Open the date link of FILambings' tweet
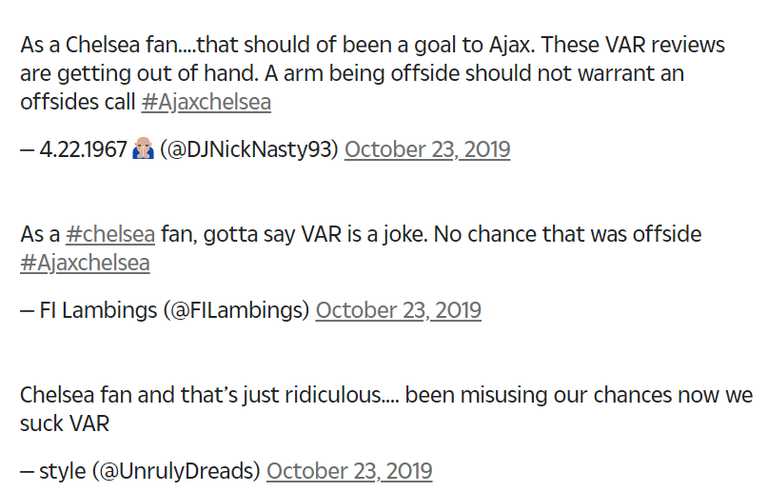 (398, 311)
